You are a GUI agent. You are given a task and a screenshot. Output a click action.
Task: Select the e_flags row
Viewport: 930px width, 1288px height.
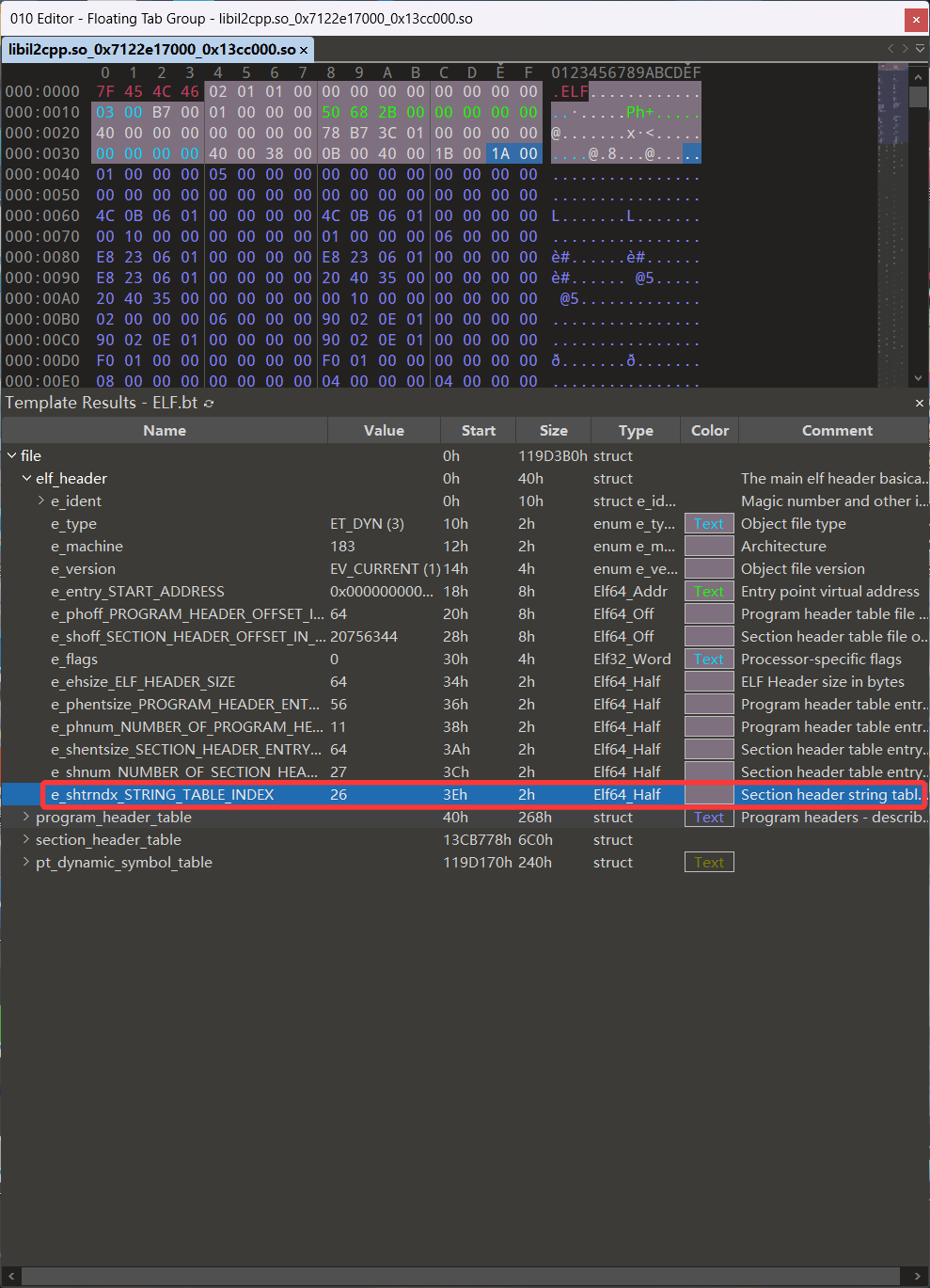click(465, 659)
